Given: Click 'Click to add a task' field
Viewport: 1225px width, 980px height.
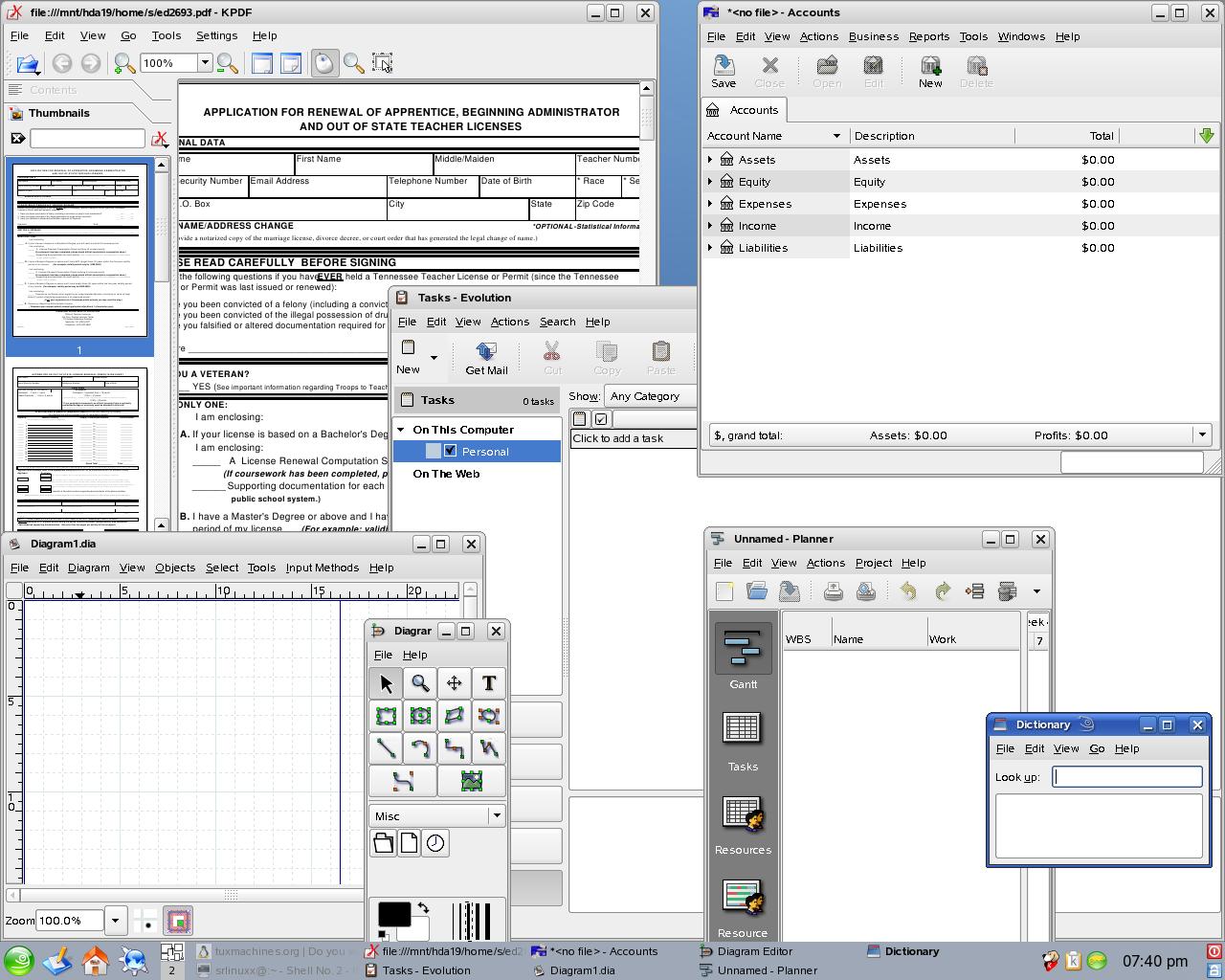Looking at the screenshot, I should 634,438.
